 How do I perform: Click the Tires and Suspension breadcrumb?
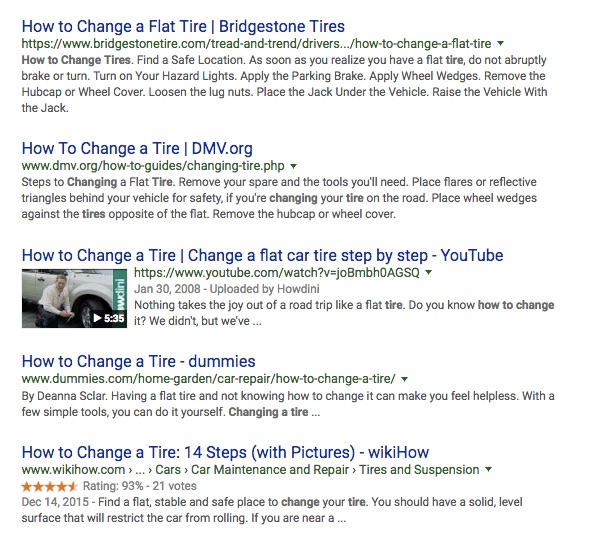coord(419,470)
